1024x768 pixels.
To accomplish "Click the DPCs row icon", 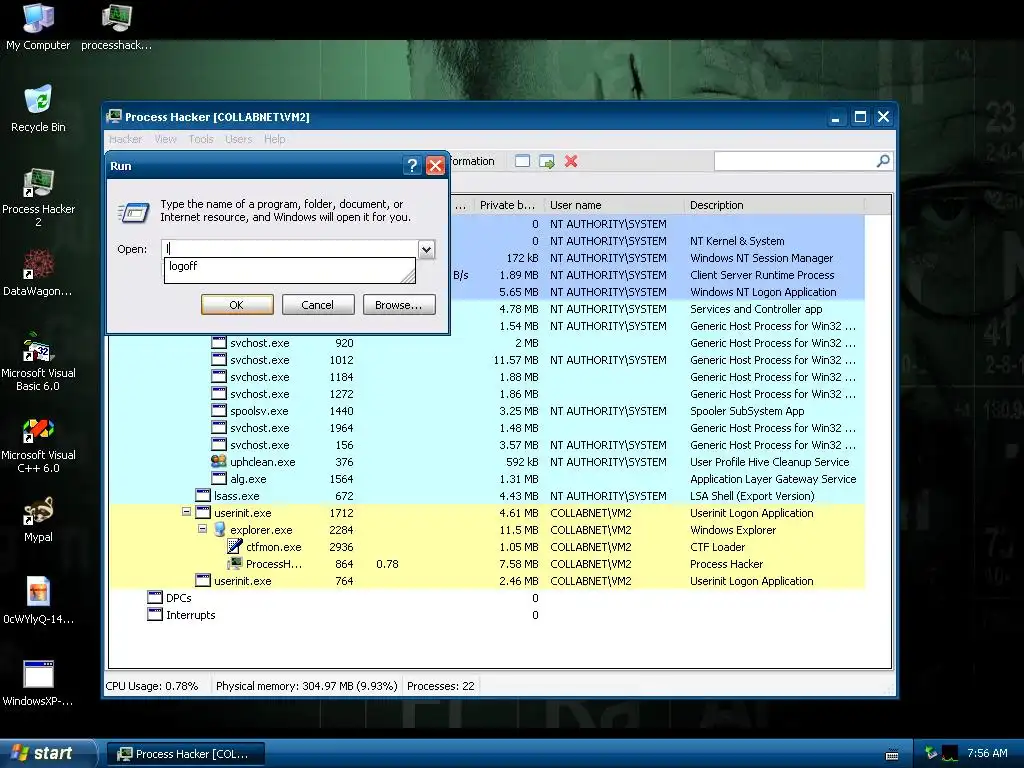I will [x=155, y=598].
